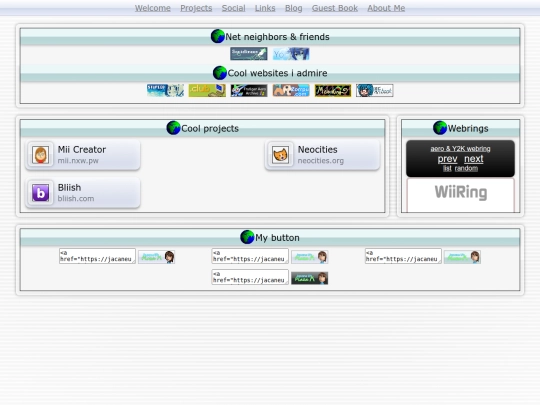Click 'bliish.com' URL text

(76, 198)
